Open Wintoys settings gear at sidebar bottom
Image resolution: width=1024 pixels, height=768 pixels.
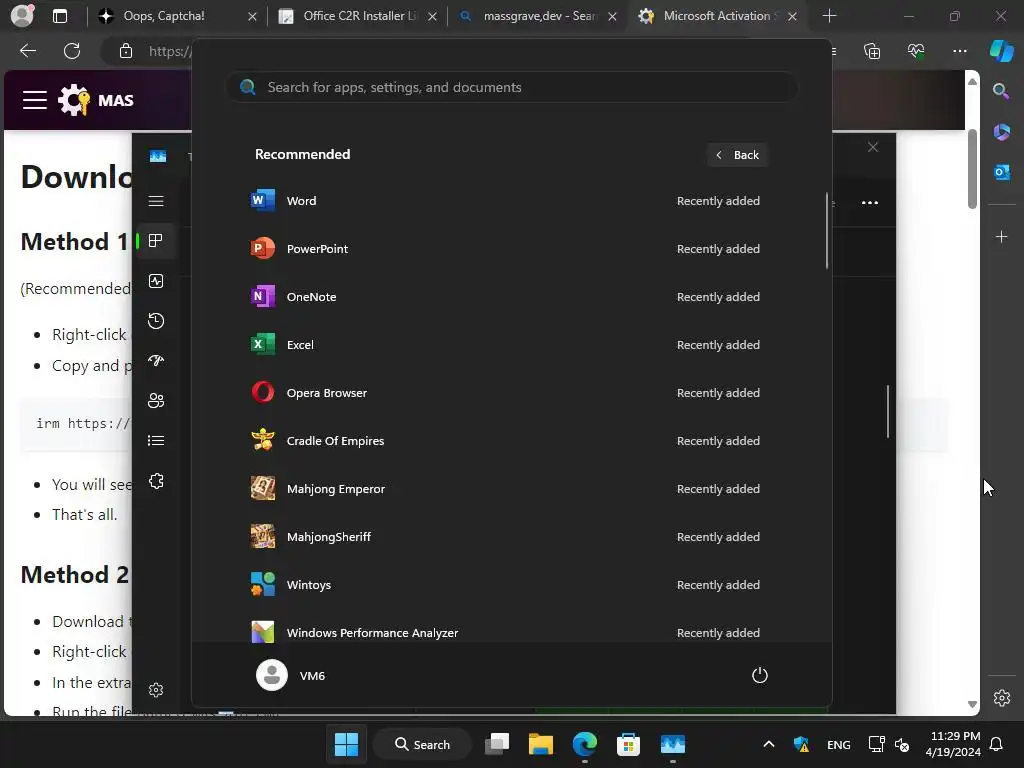pos(156,690)
